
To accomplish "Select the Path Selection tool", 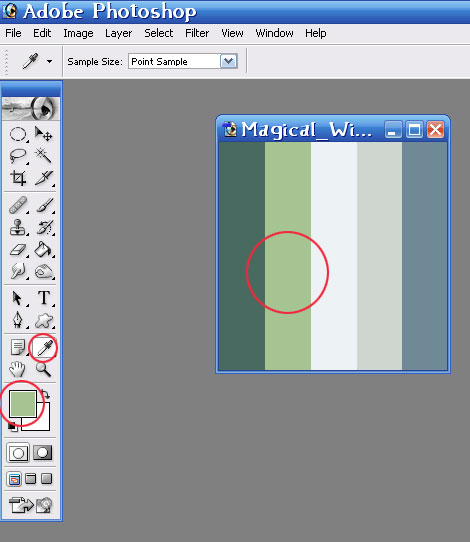I will pyautogui.click(x=17, y=298).
